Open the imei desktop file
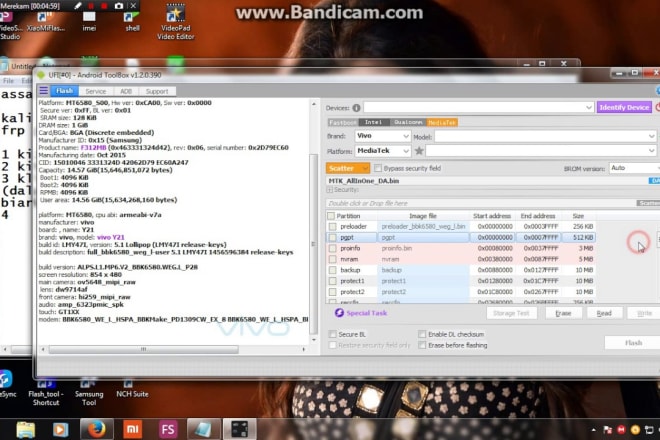The image size is (660, 440). click(89, 21)
